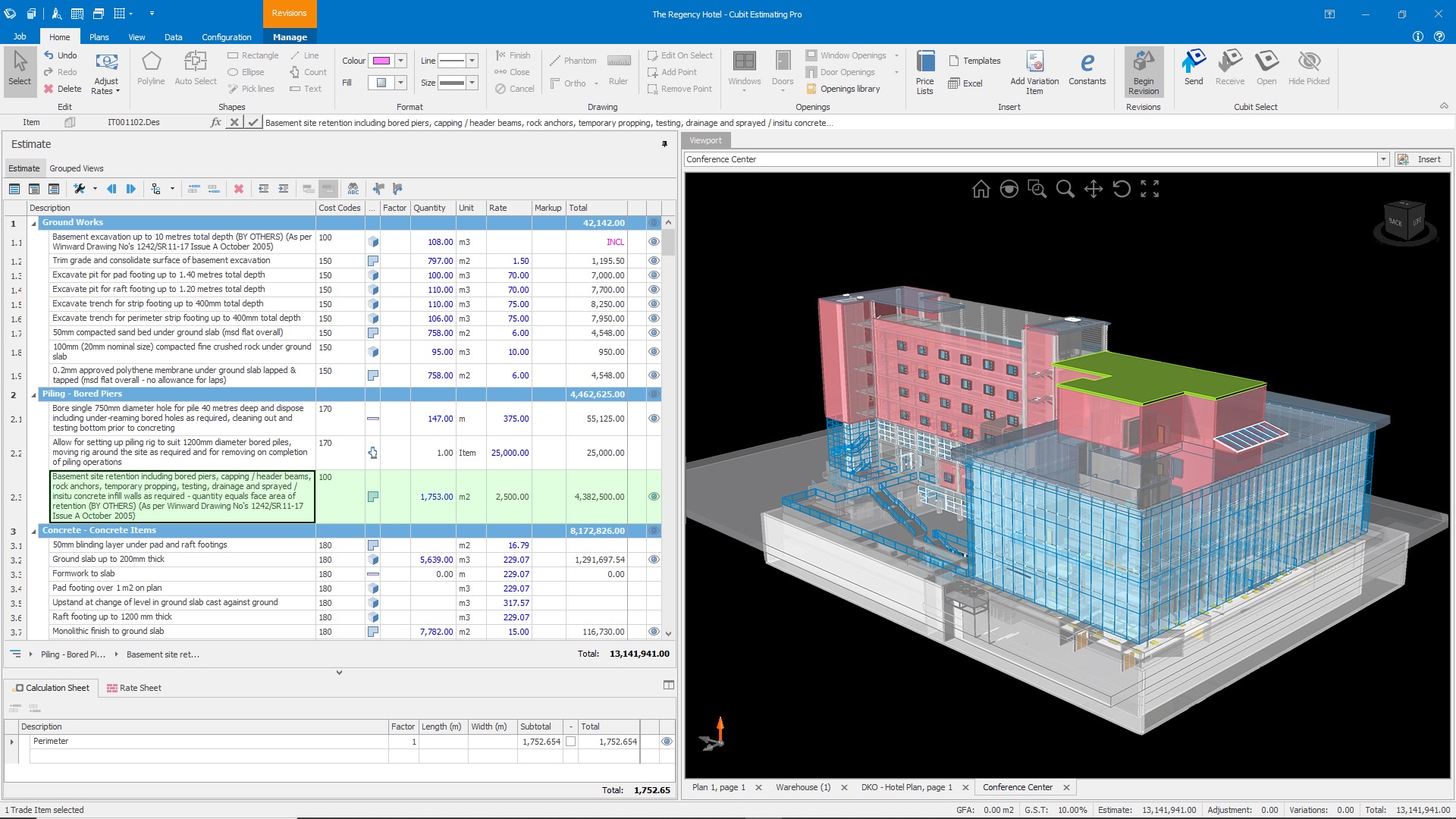Click the pink Colour swatch
The height and width of the screenshot is (819, 1456).
coord(381,61)
